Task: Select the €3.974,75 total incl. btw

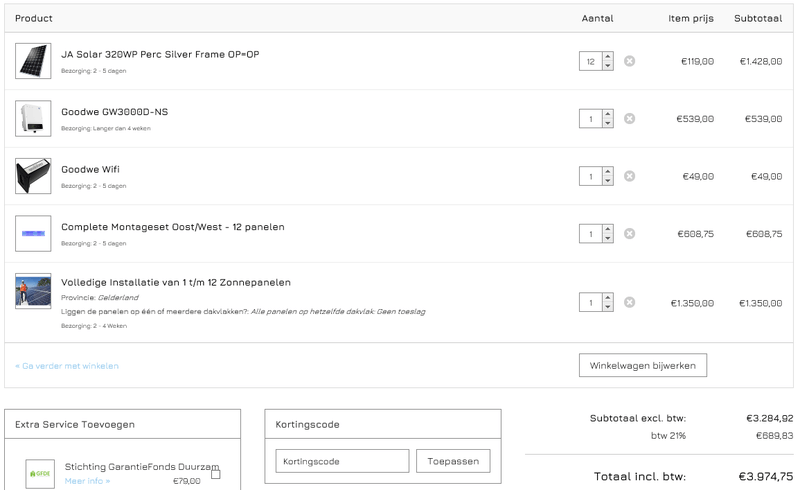Action: (766, 476)
